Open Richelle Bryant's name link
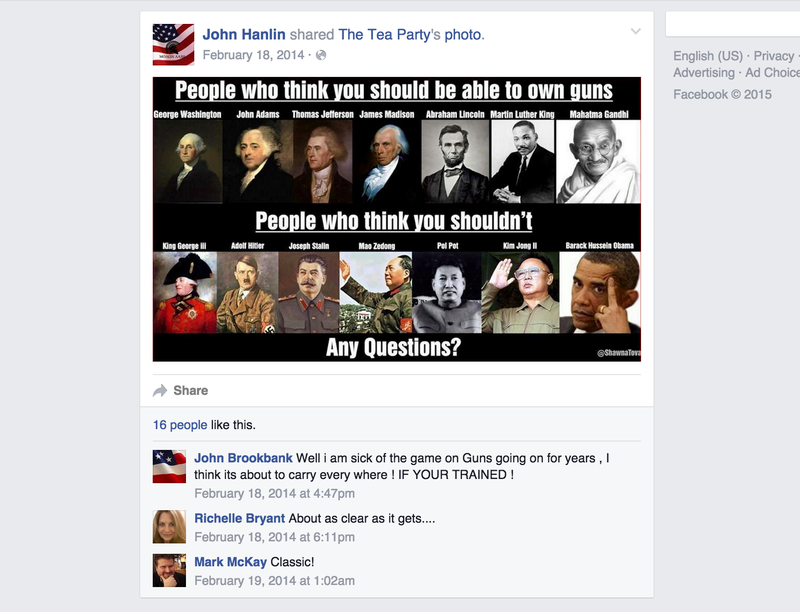The width and height of the screenshot is (800, 612). point(239,519)
